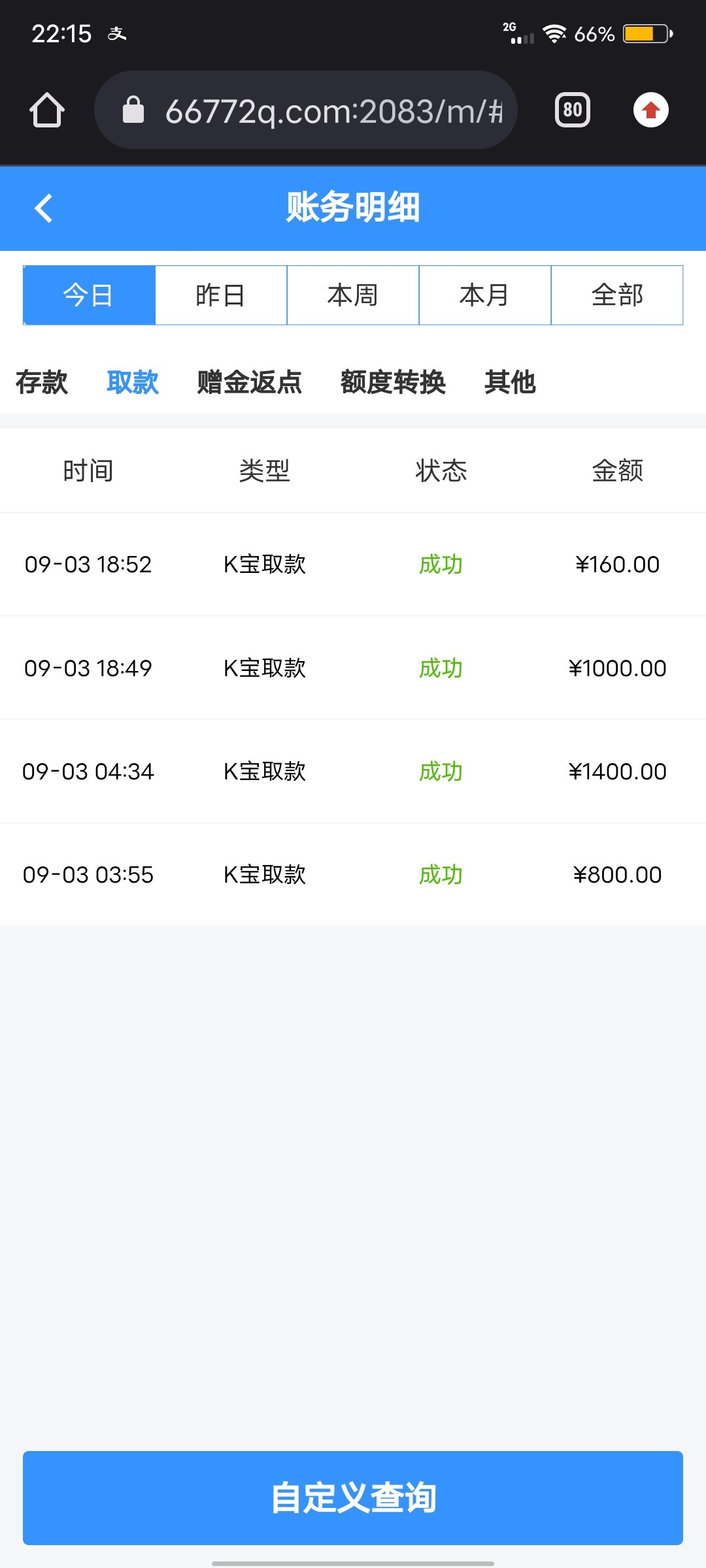Screen dimensions: 706x1568
Task: Open the 存款 category tab
Action: pos(42,382)
